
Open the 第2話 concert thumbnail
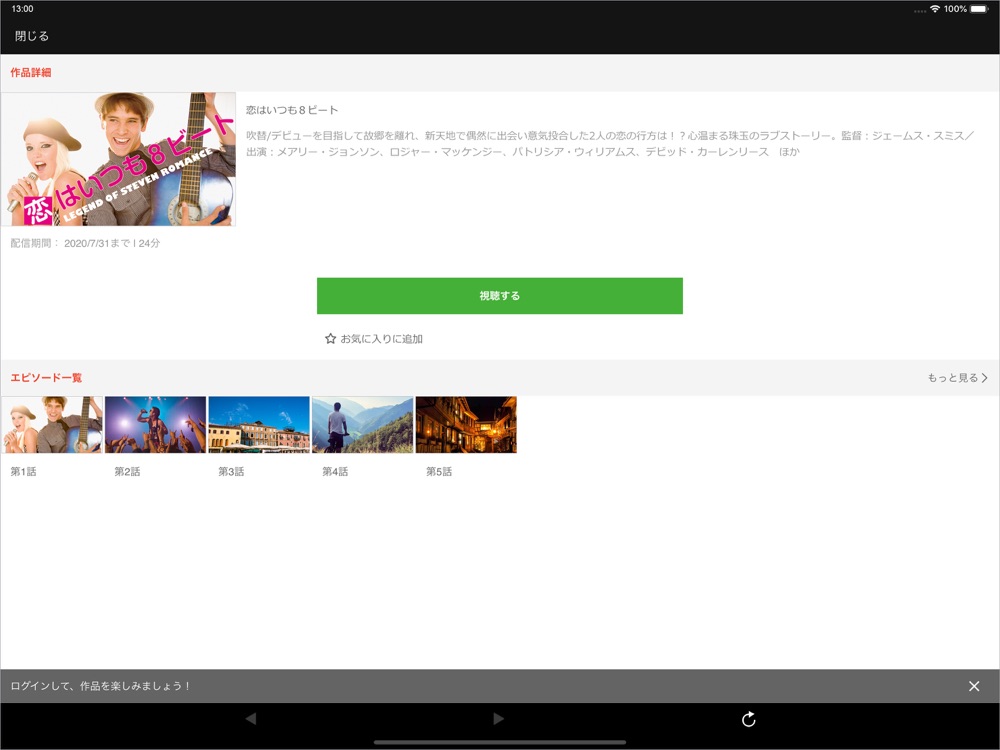[156, 425]
